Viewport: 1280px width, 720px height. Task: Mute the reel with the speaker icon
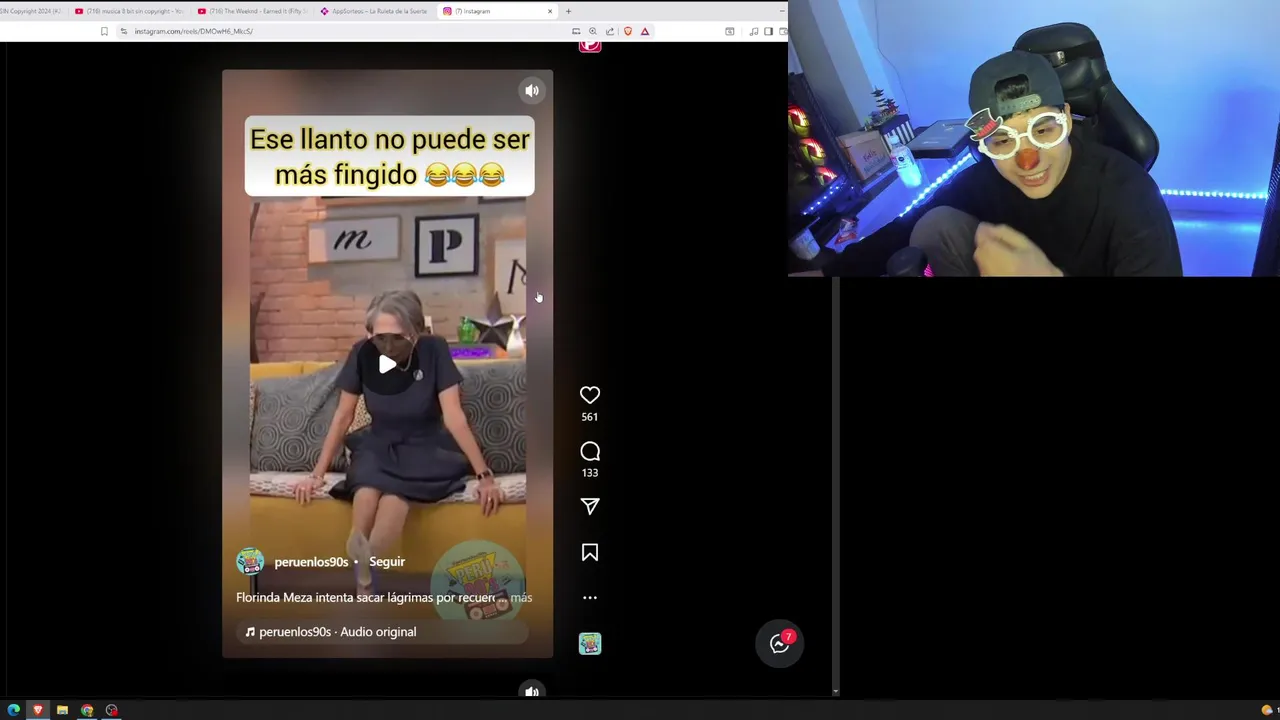(532, 91)
